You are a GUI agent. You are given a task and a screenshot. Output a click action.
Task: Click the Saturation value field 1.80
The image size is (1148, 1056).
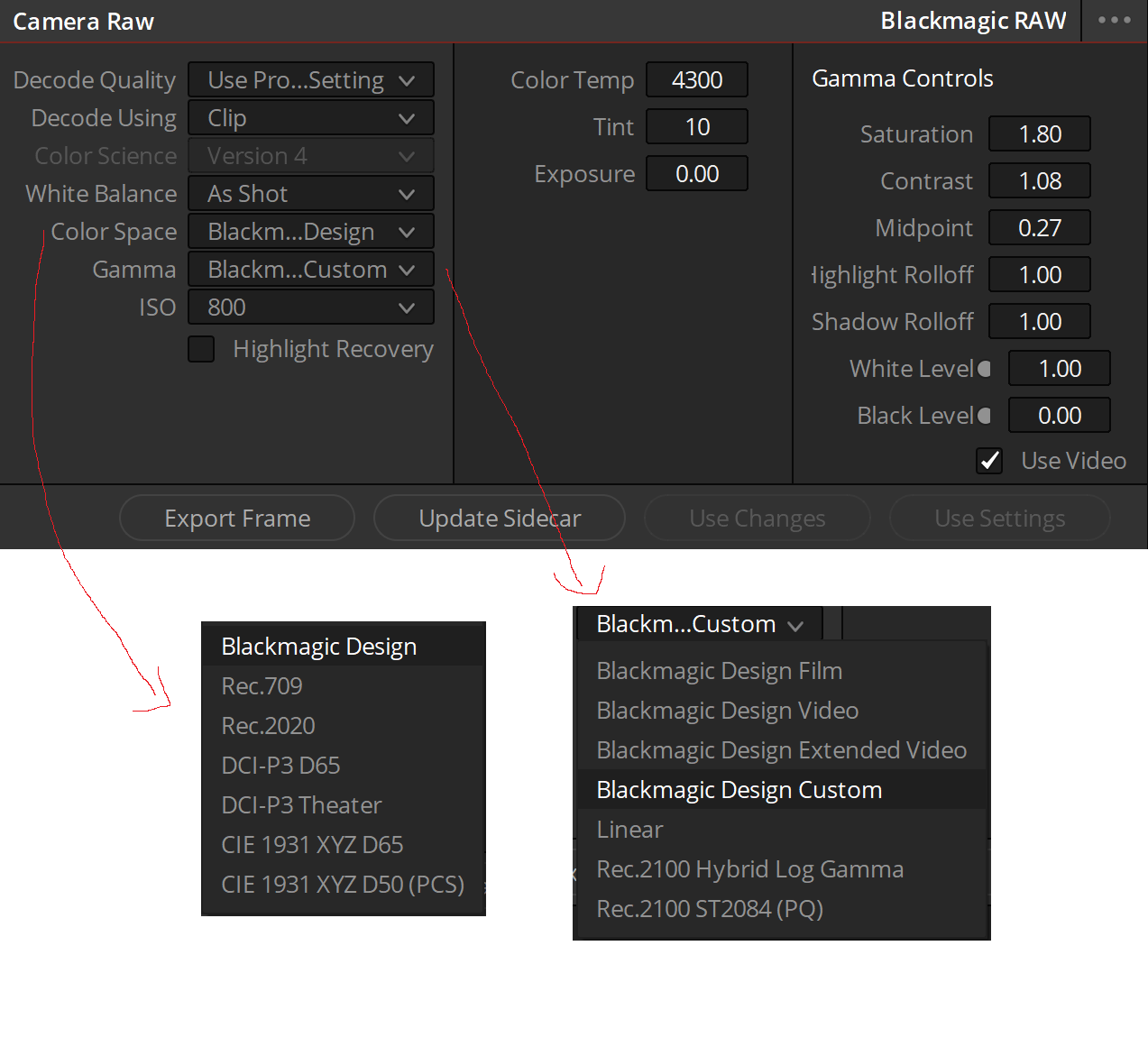[x=1040, y=133]
